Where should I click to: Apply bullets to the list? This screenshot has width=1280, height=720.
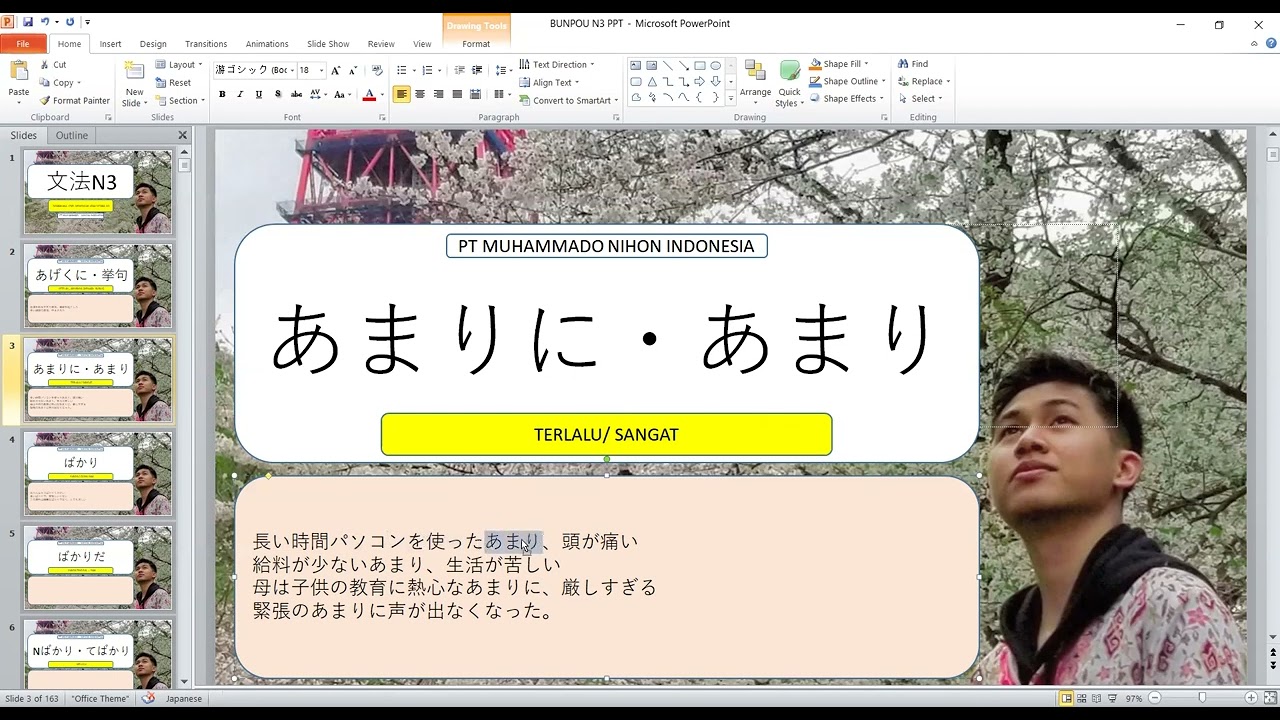[404, 70]
